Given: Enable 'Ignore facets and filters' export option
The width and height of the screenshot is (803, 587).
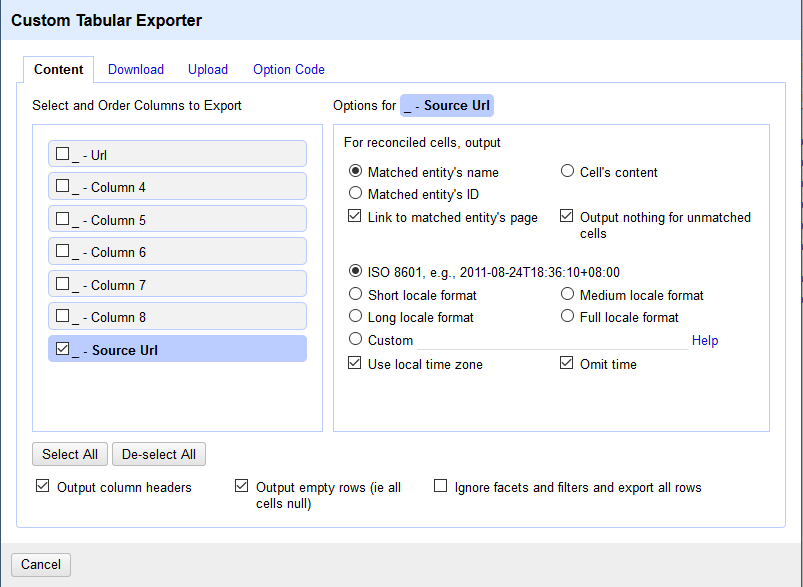Looking at the screenshot, I should [x=440, y=485].
